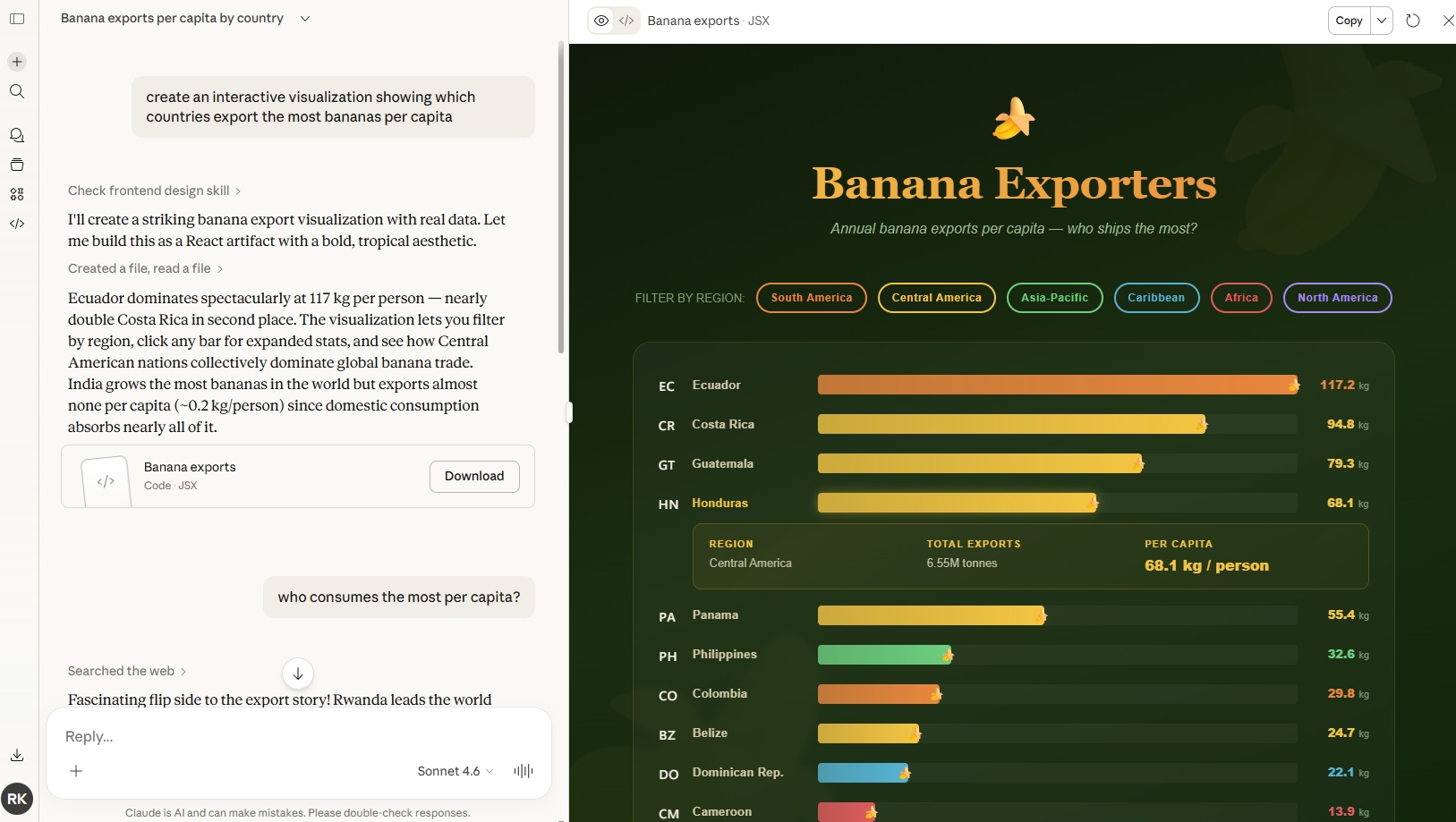
Task: Open the Sonnet 4.6 model selector
Action: [x=453, y=770]
